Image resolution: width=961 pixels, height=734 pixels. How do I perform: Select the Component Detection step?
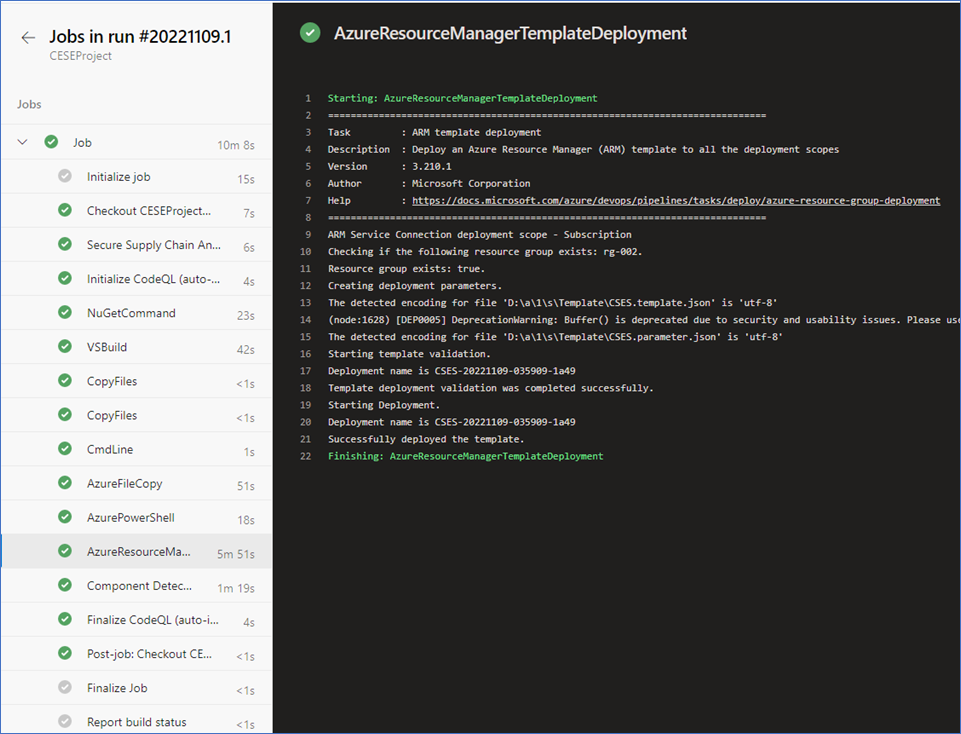click(x=137, y=586)
